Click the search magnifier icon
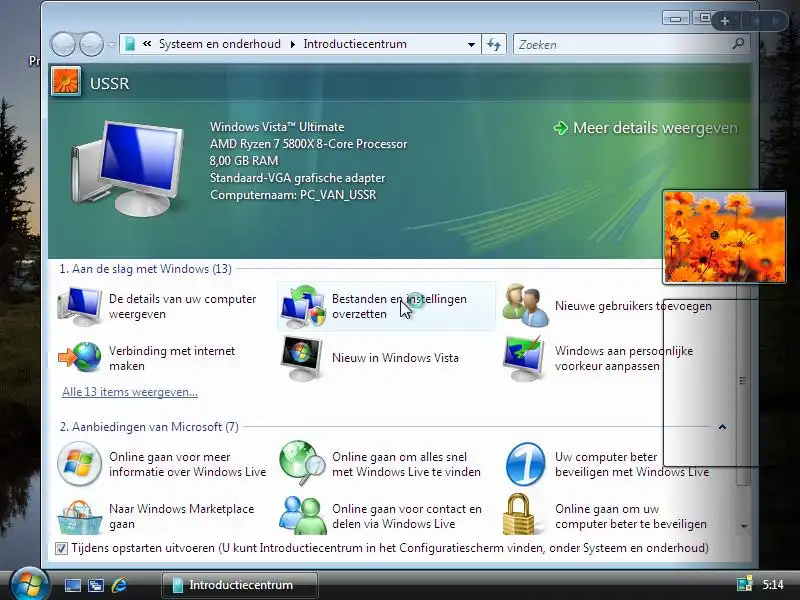 738,44
